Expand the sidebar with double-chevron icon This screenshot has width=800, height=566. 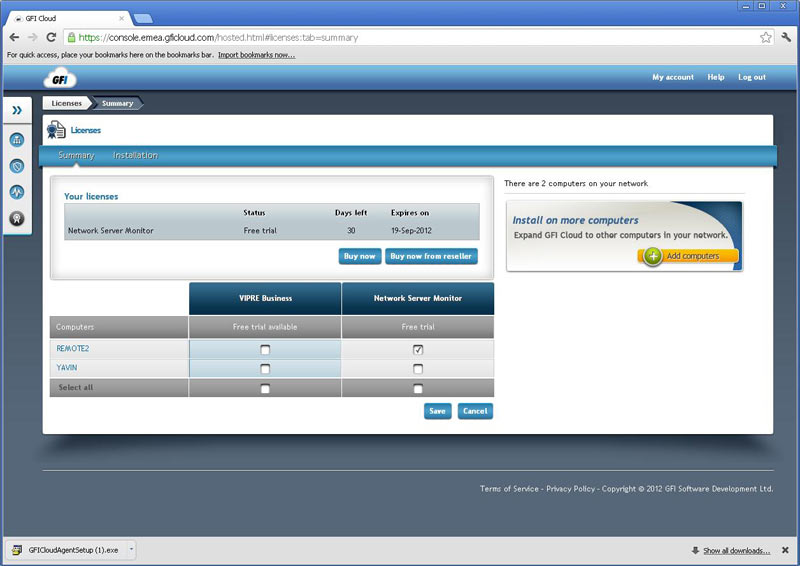(x=17, y=110)
